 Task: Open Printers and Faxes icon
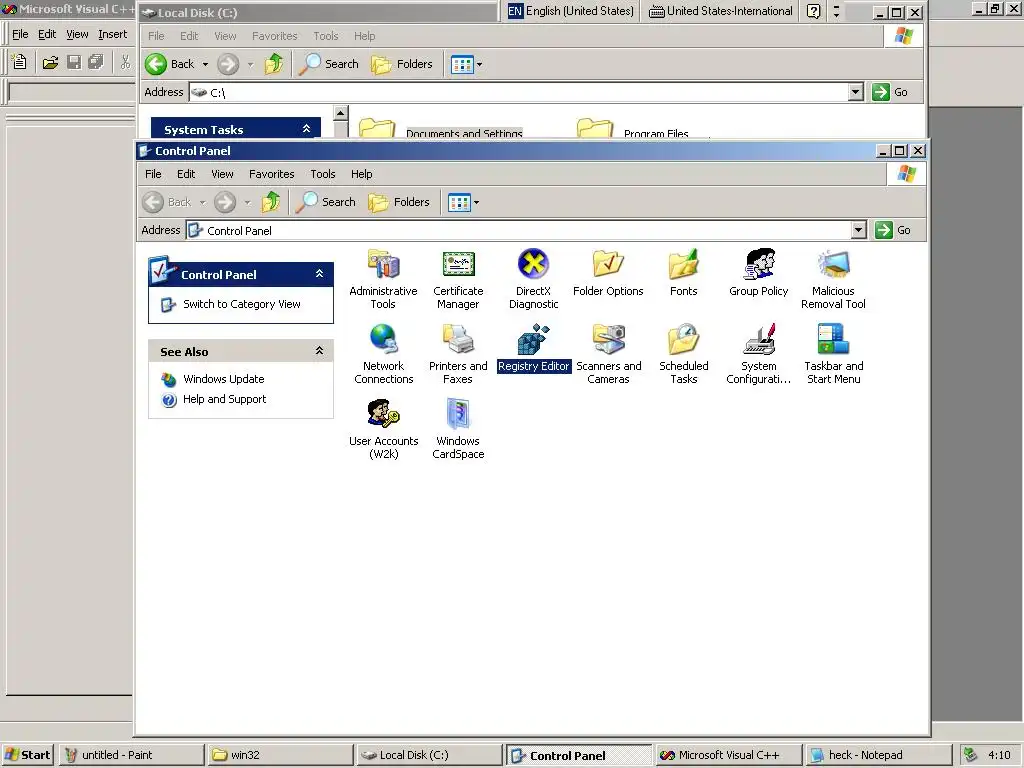(458, 340)
